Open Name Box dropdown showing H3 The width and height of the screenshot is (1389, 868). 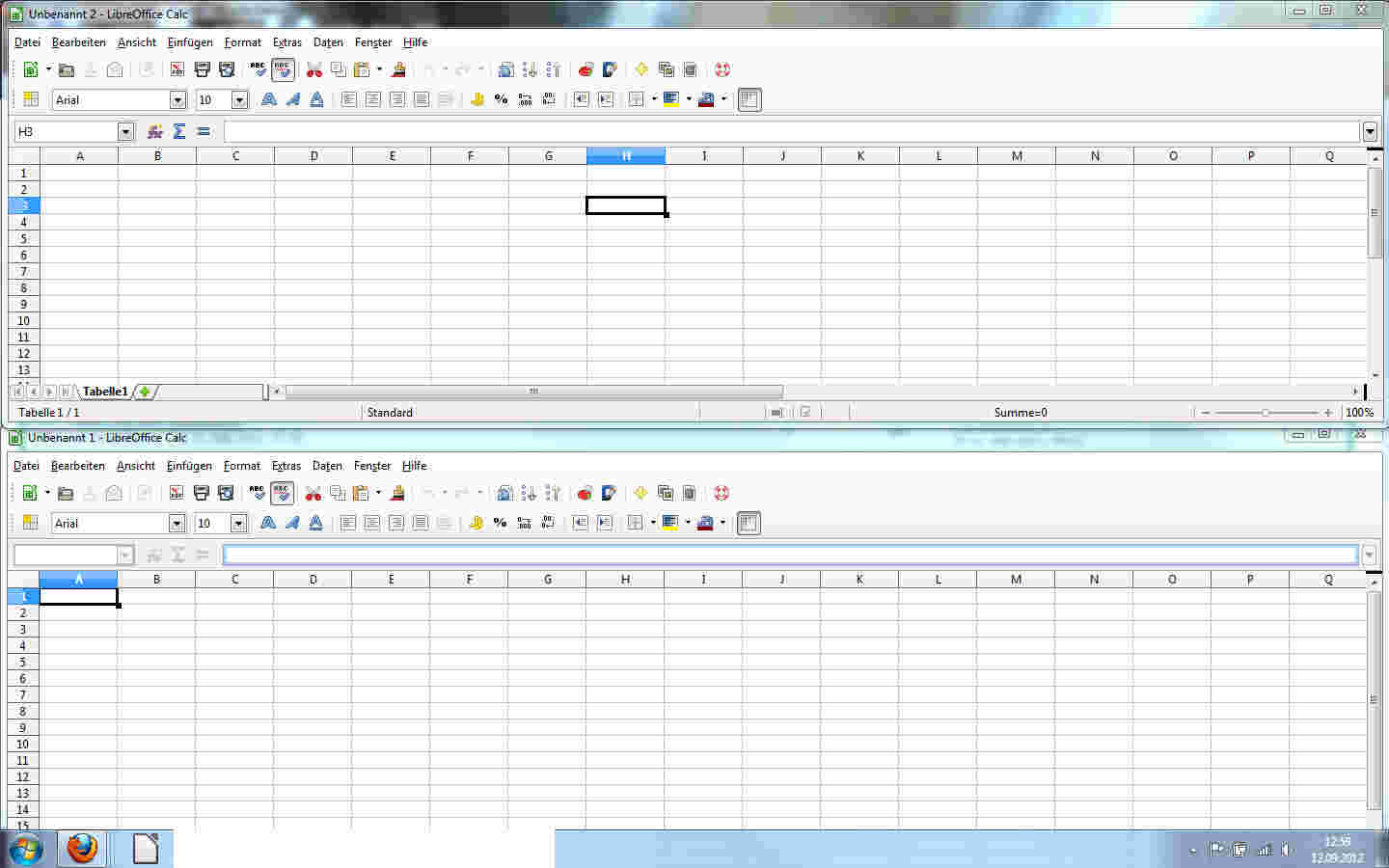[125, 131]
